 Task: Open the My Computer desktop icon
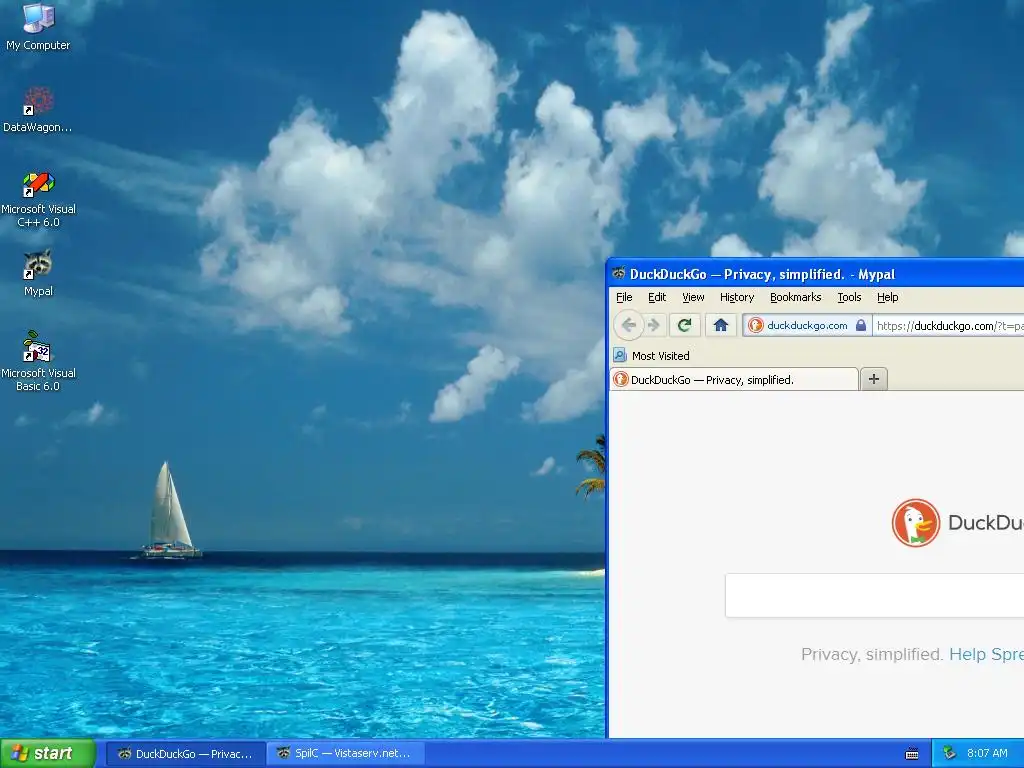38,26
